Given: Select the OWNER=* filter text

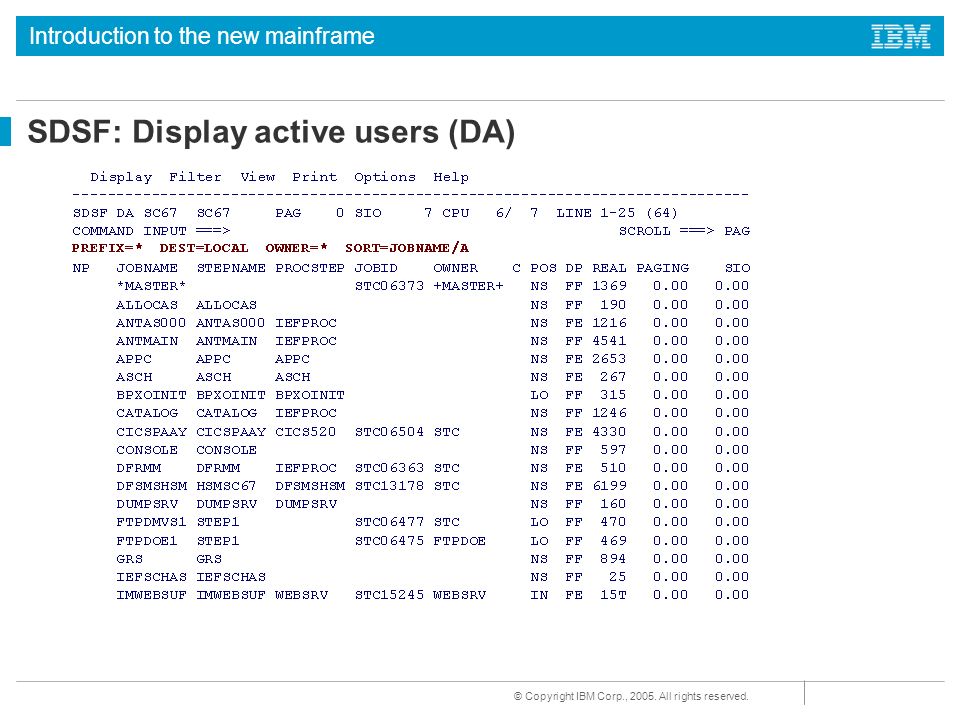Looking at the screenshot, I should [x=296, y=248].
